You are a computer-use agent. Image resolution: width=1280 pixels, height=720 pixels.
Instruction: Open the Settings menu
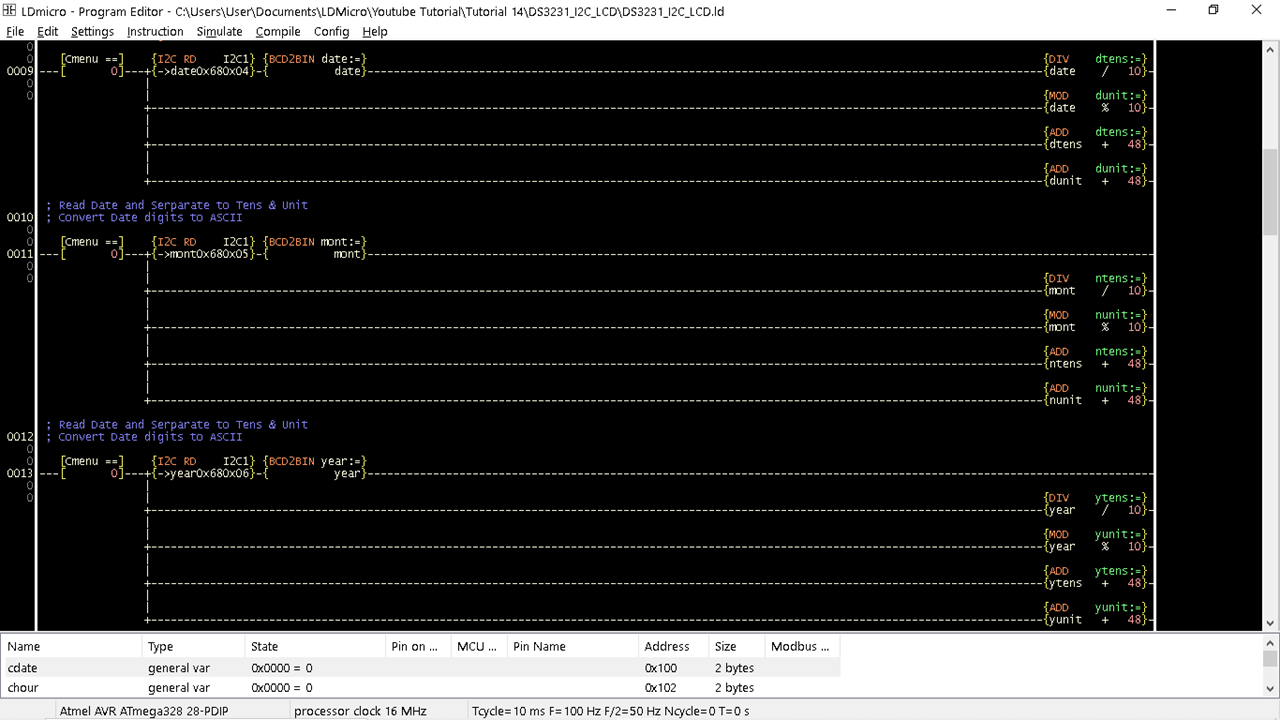(92, 31)
